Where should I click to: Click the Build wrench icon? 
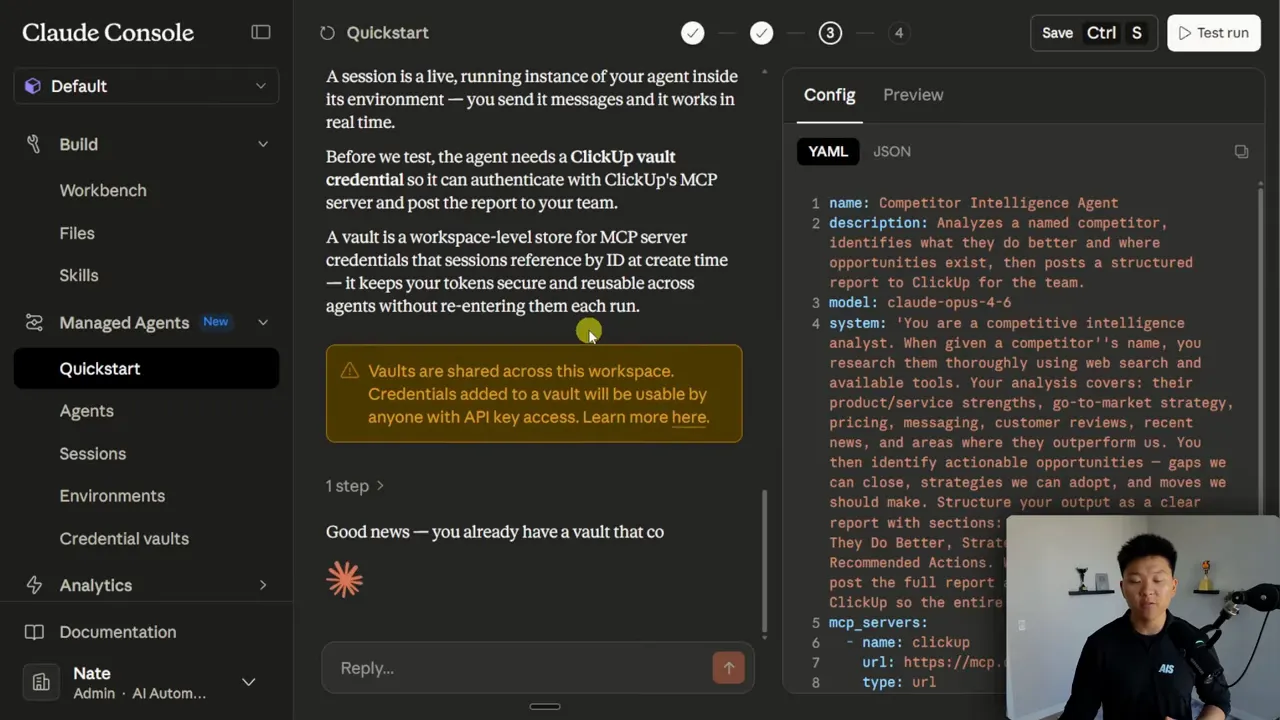point(34,144)
